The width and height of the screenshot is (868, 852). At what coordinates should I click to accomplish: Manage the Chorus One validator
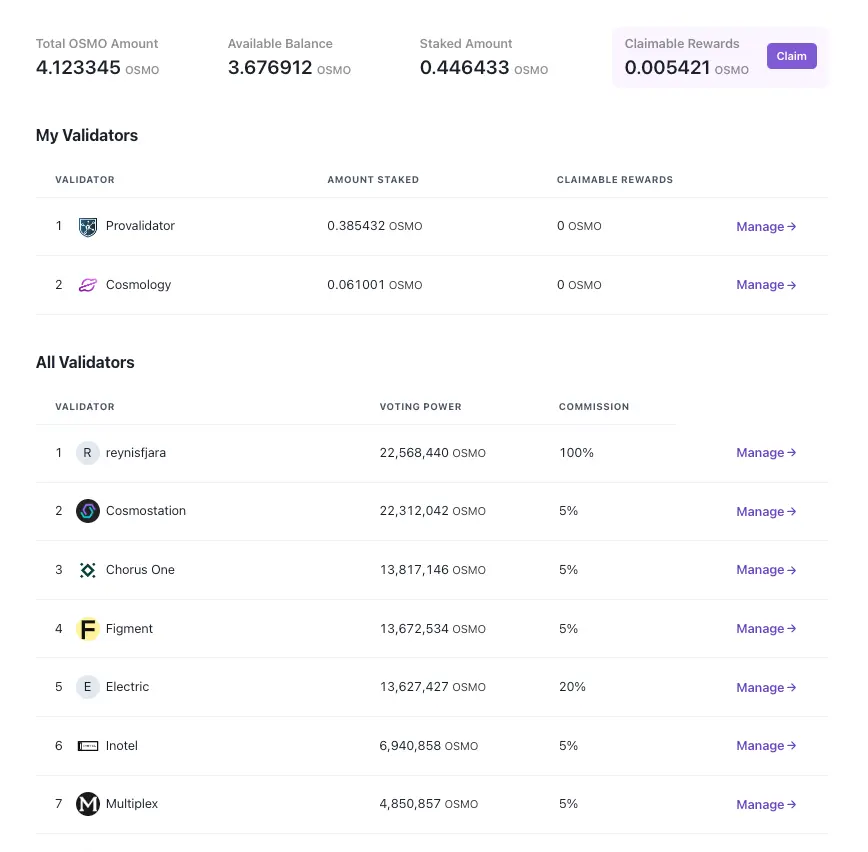tap(766, 570)
